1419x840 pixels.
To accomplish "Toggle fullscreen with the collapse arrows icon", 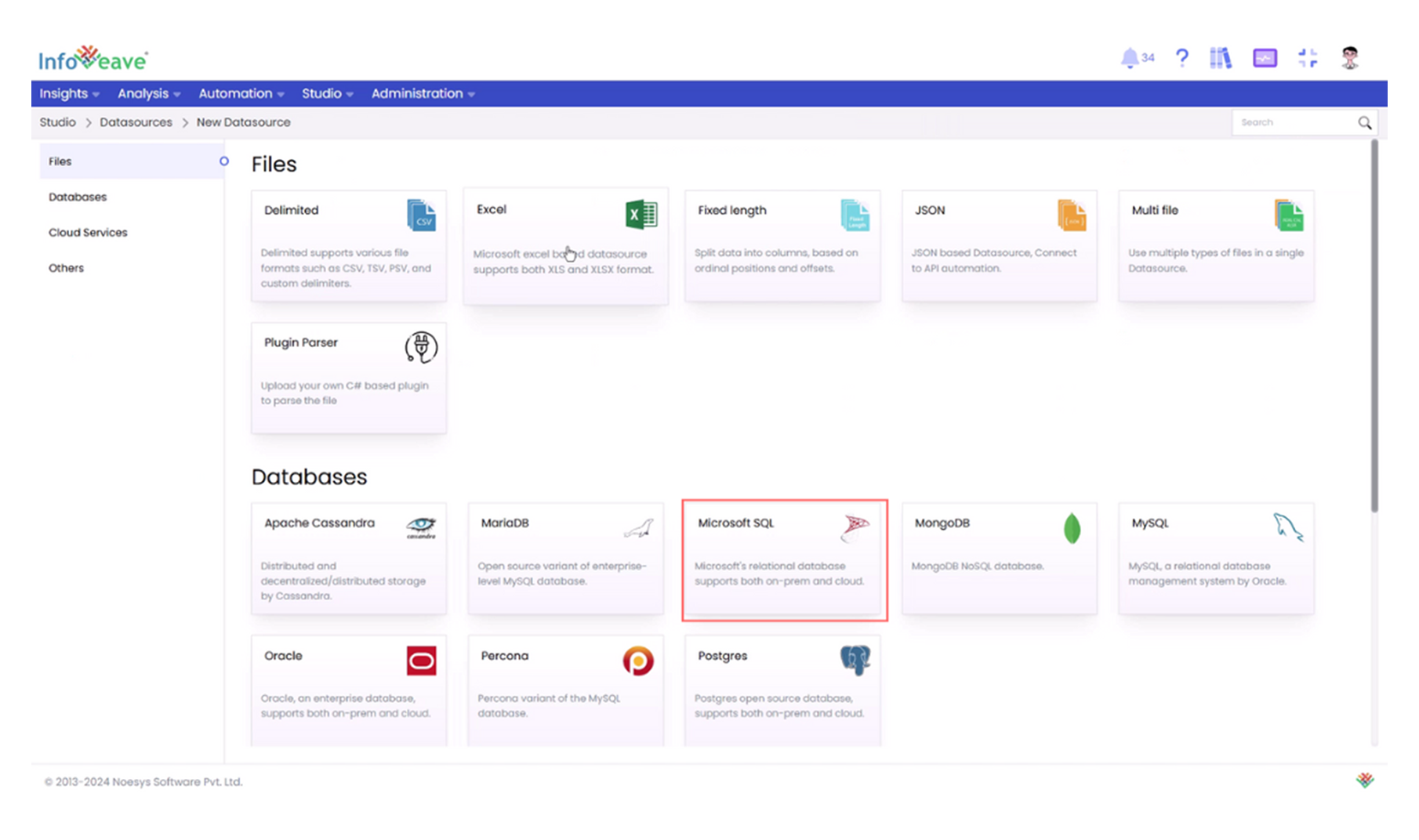I will coord(1307,56).
